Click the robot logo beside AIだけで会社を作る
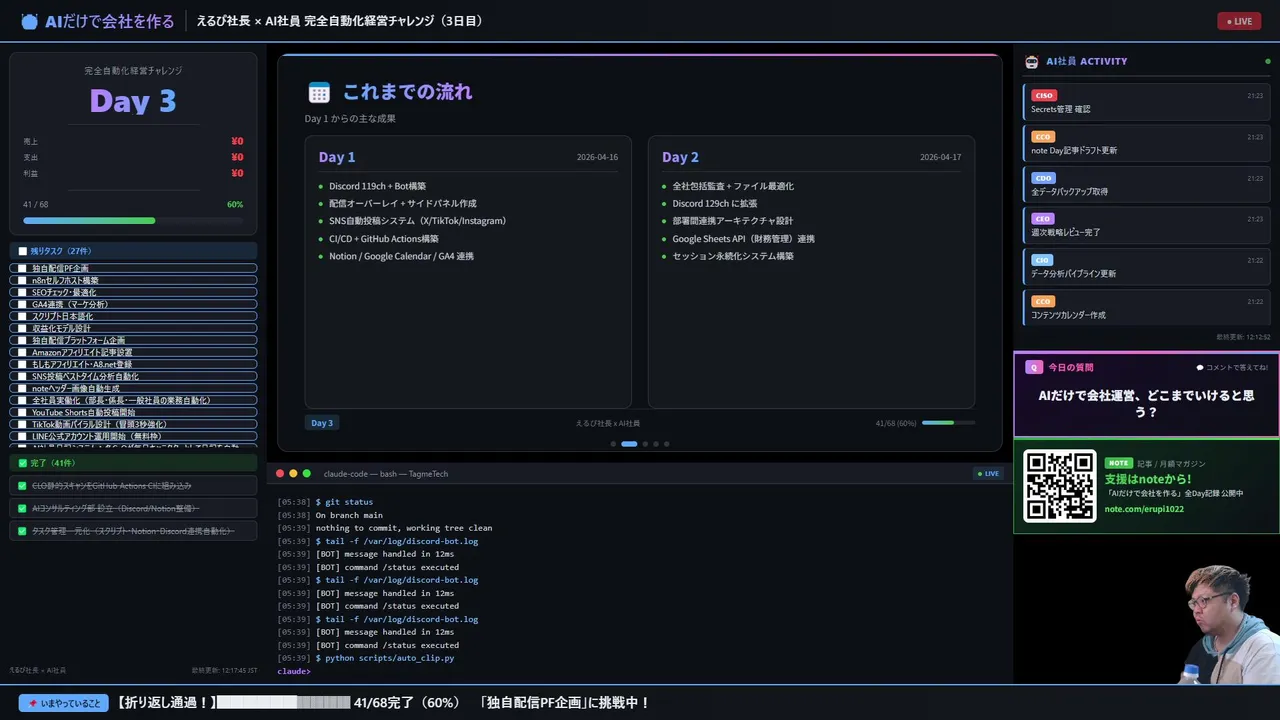1280x720 pixels. coord(29,21)
